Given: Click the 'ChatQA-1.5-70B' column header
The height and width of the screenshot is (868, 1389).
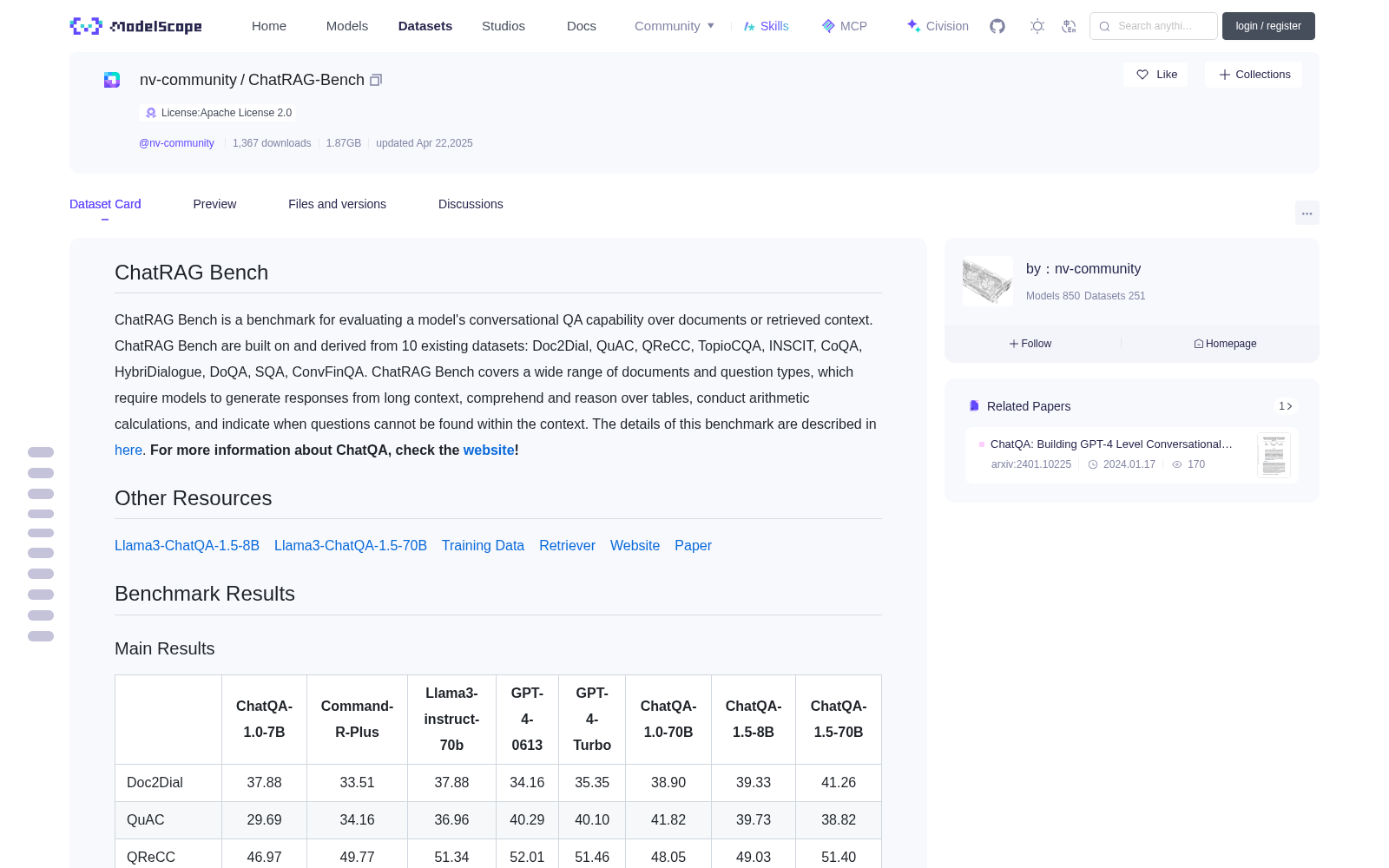Looking at the screenshot, I should (x=839, y=719).
